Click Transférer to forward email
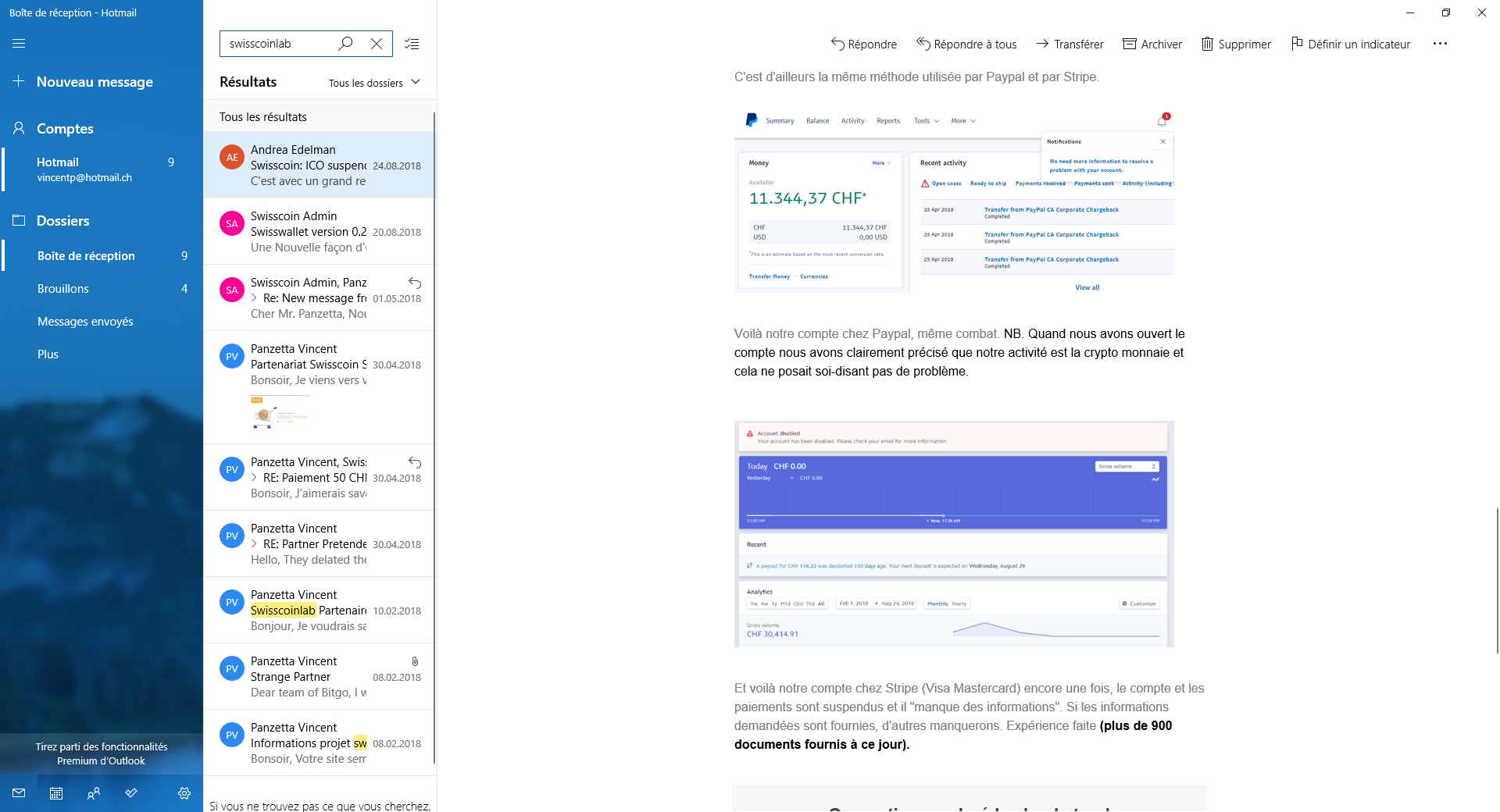The height and width of the screenshot is (812, 1500). 1070,44
